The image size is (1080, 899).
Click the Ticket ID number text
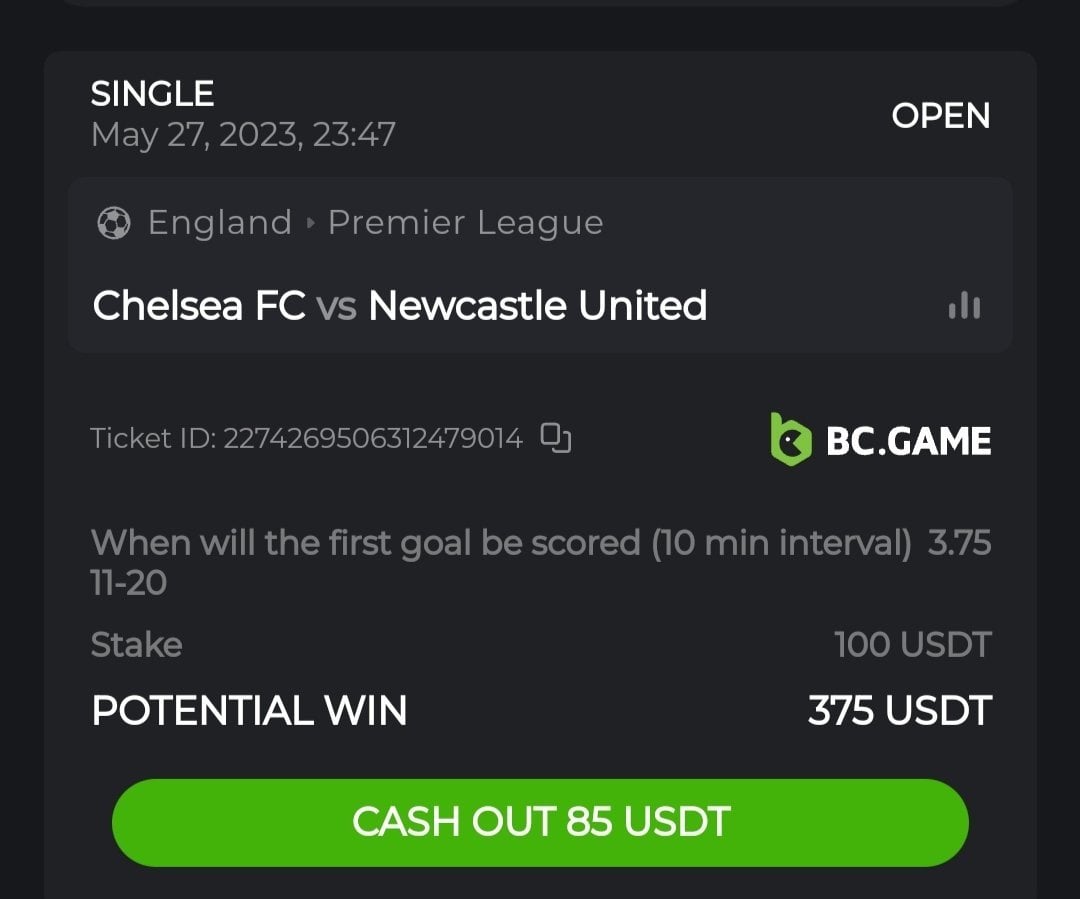click(x=372, y=438)
